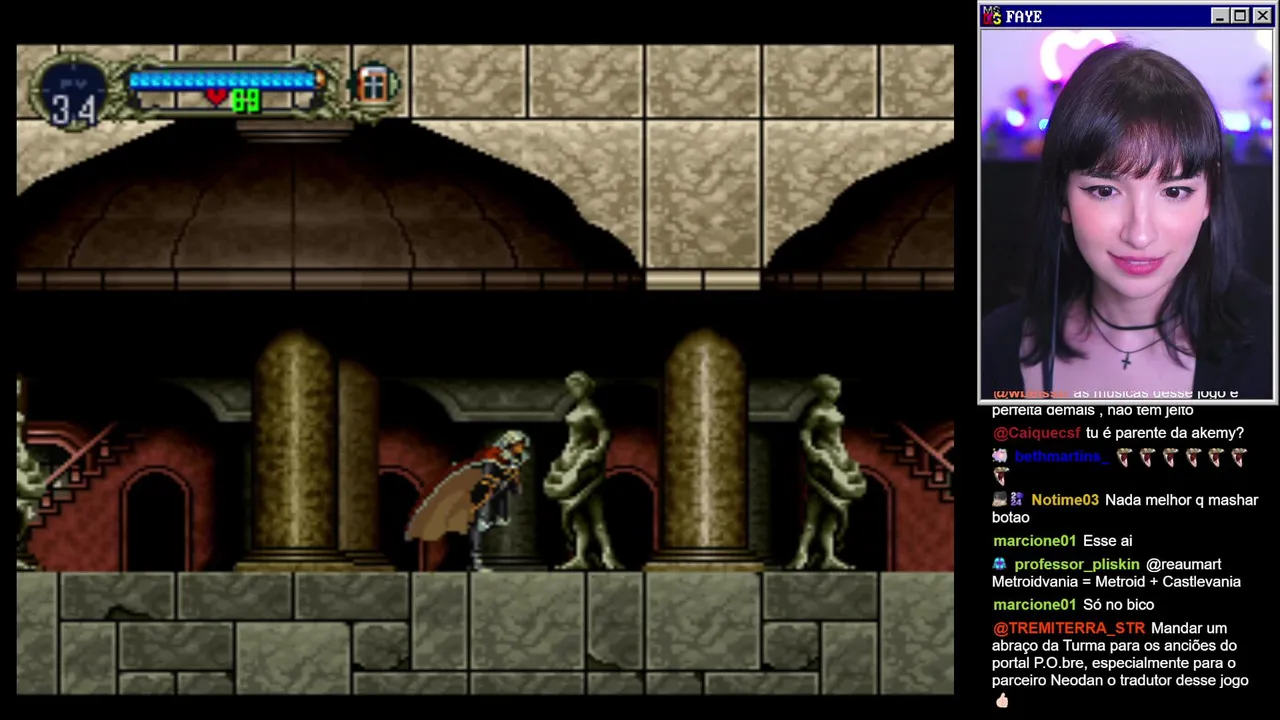1280x720 pixels.
Task: Click the Bible sub-weapon icon in HUD
Action: pyautogui.click(x=373, y=85)
